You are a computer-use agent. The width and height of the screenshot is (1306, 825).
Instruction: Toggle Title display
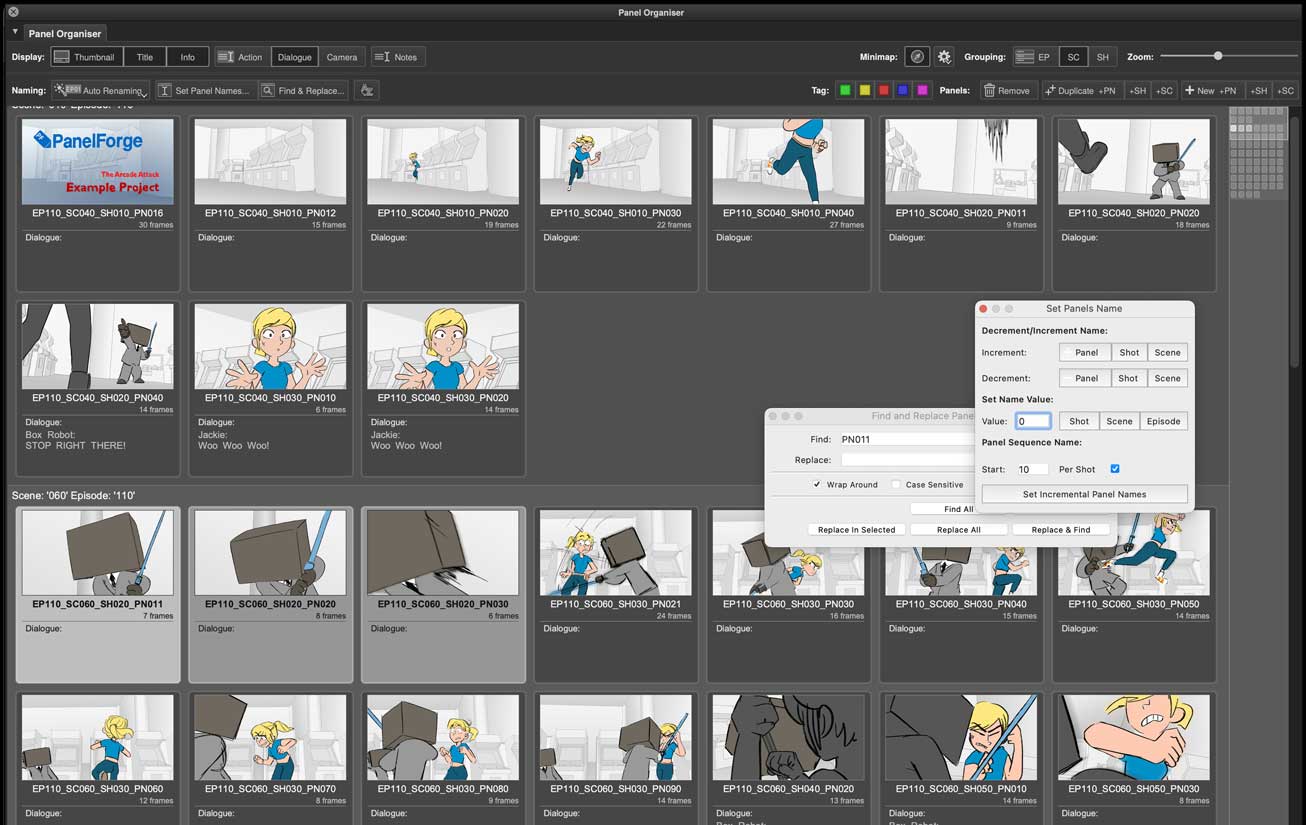(x=144, y=57)
